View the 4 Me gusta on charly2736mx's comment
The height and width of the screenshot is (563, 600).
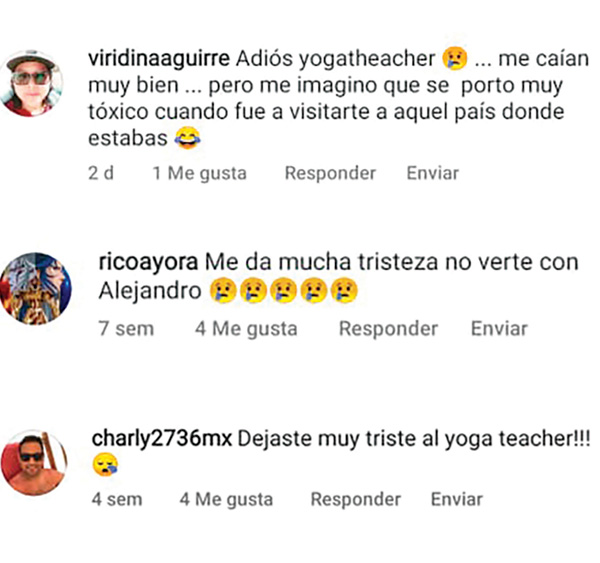click(226, 499)
